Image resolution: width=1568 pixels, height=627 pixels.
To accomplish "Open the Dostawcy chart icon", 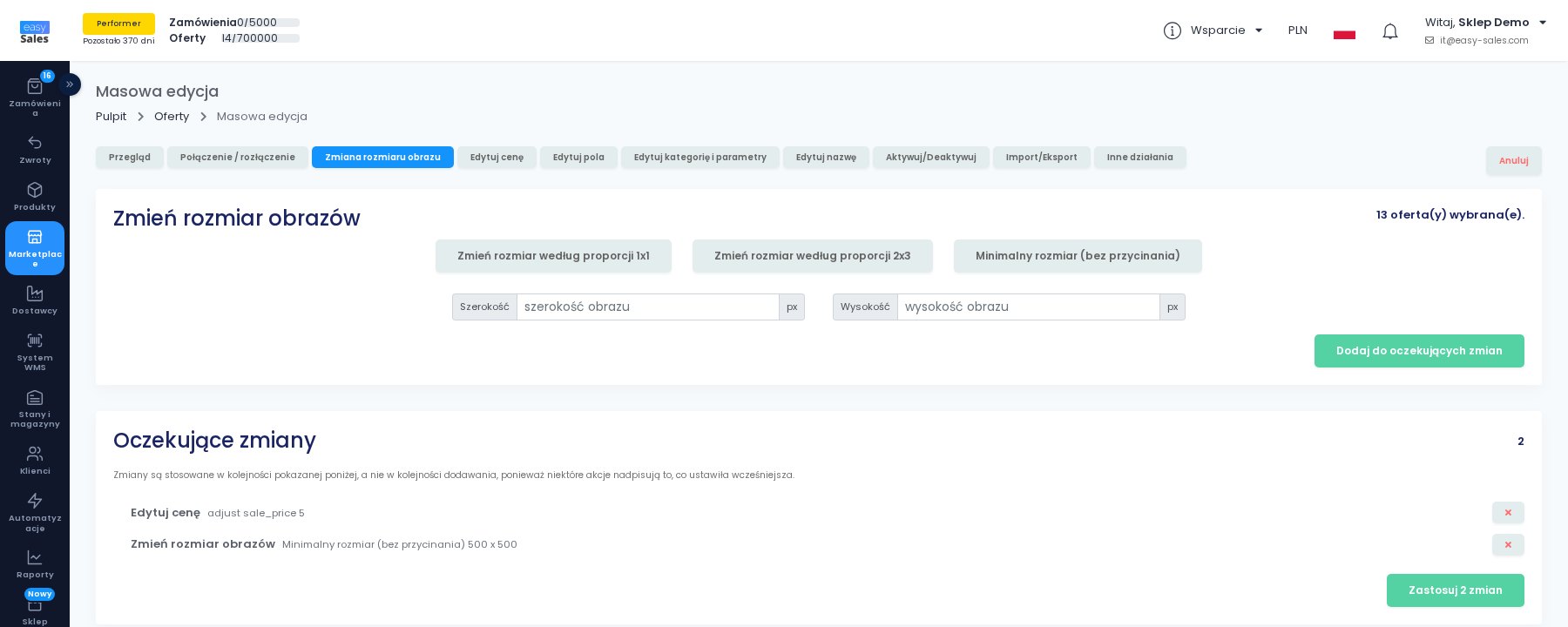I will [x=35, y=293].
